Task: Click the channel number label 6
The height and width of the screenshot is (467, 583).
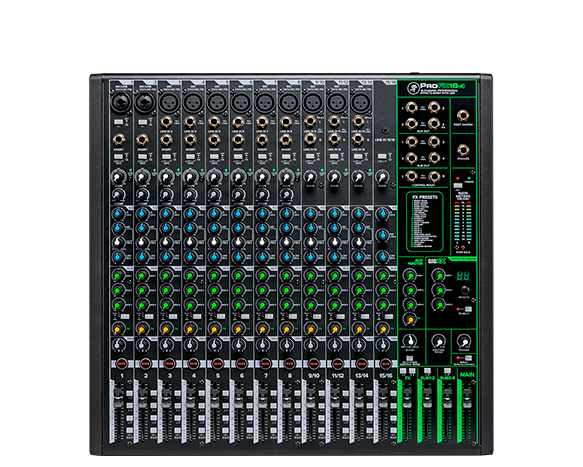Action: [x=242, y=376]
